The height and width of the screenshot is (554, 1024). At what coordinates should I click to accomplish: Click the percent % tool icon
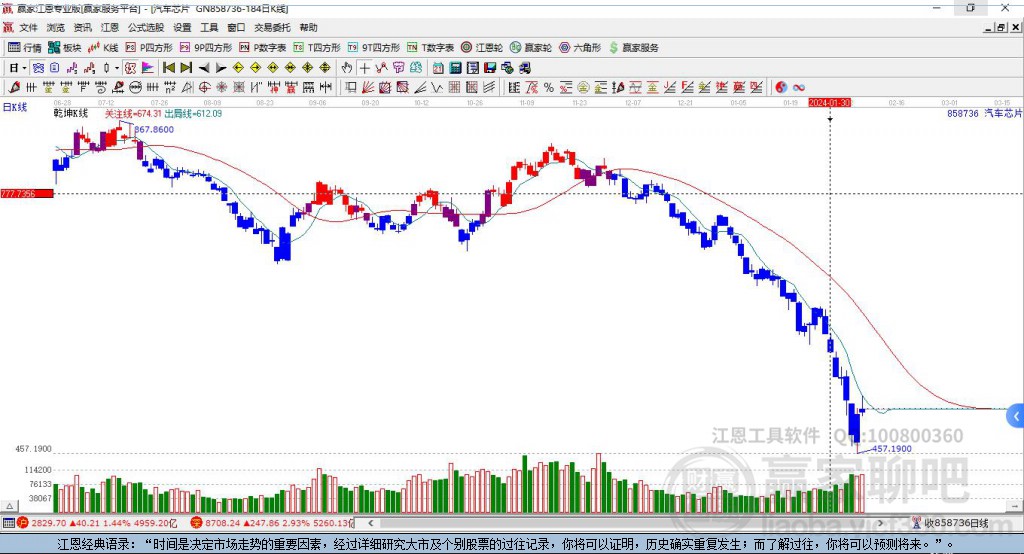549,87
